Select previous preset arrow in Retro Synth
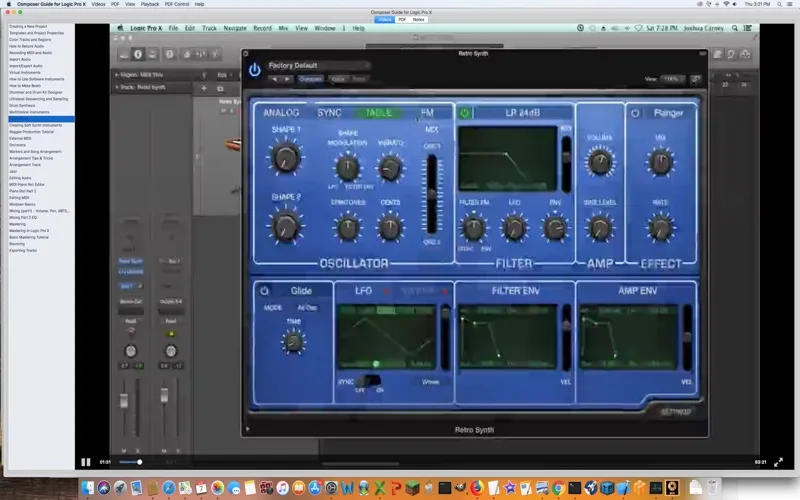This screenshot has width=800, height=500. click(x=275, y=79)
